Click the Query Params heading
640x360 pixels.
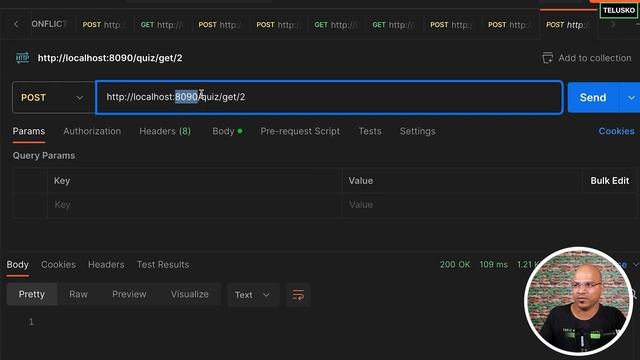tap(44, 156)
